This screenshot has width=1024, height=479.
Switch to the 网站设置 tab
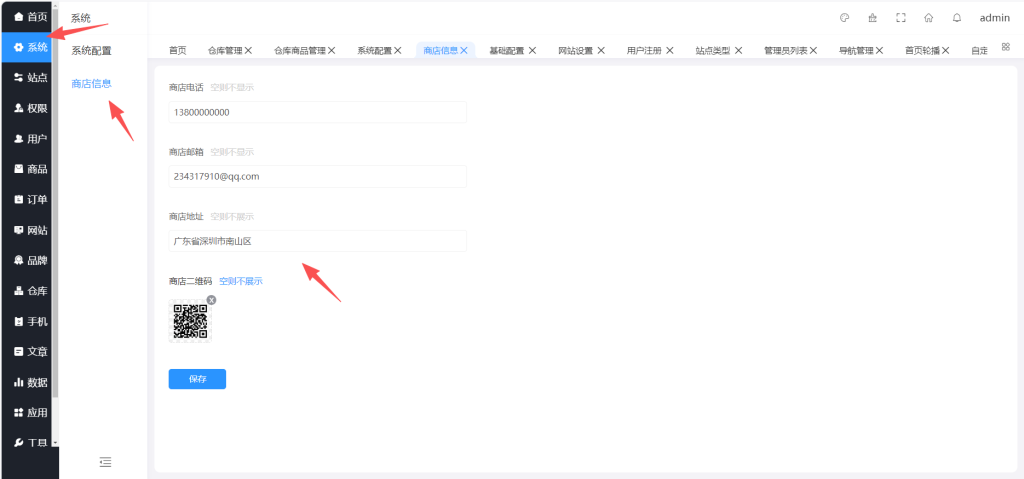click(x=575, y=50)
